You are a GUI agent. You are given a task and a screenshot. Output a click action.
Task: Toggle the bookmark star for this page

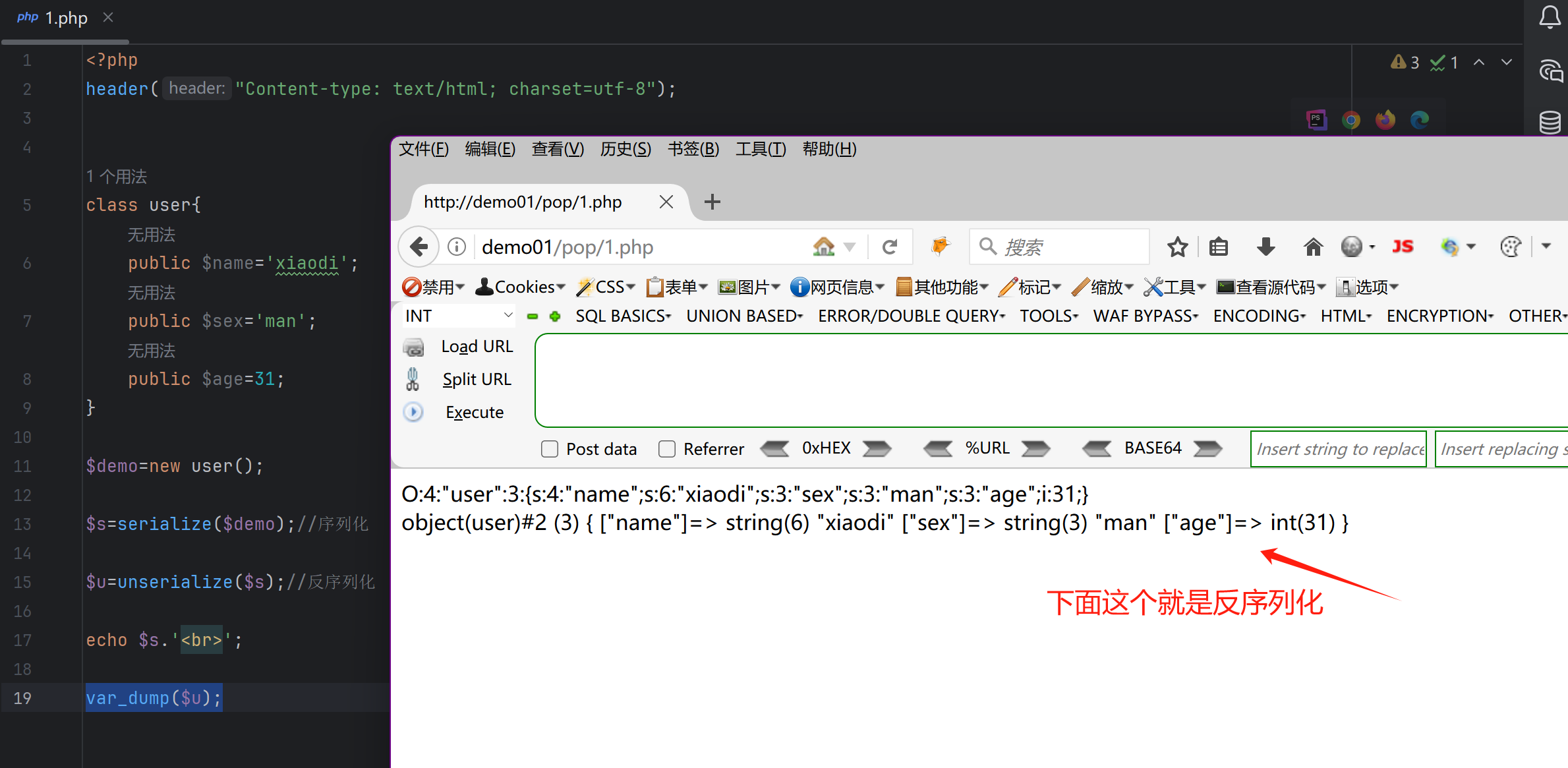(1177, 247)
